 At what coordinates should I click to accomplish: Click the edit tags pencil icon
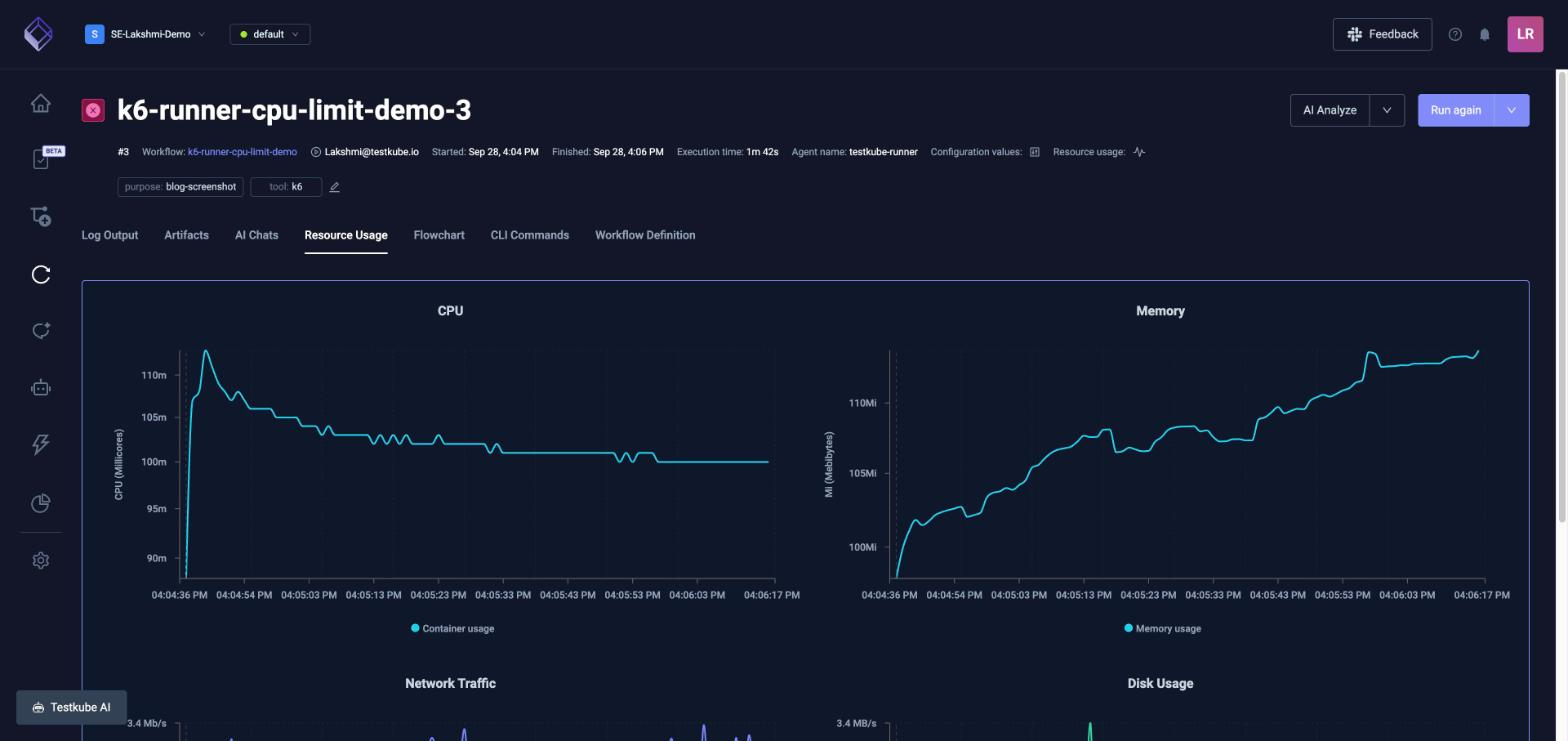coord(335,187)
